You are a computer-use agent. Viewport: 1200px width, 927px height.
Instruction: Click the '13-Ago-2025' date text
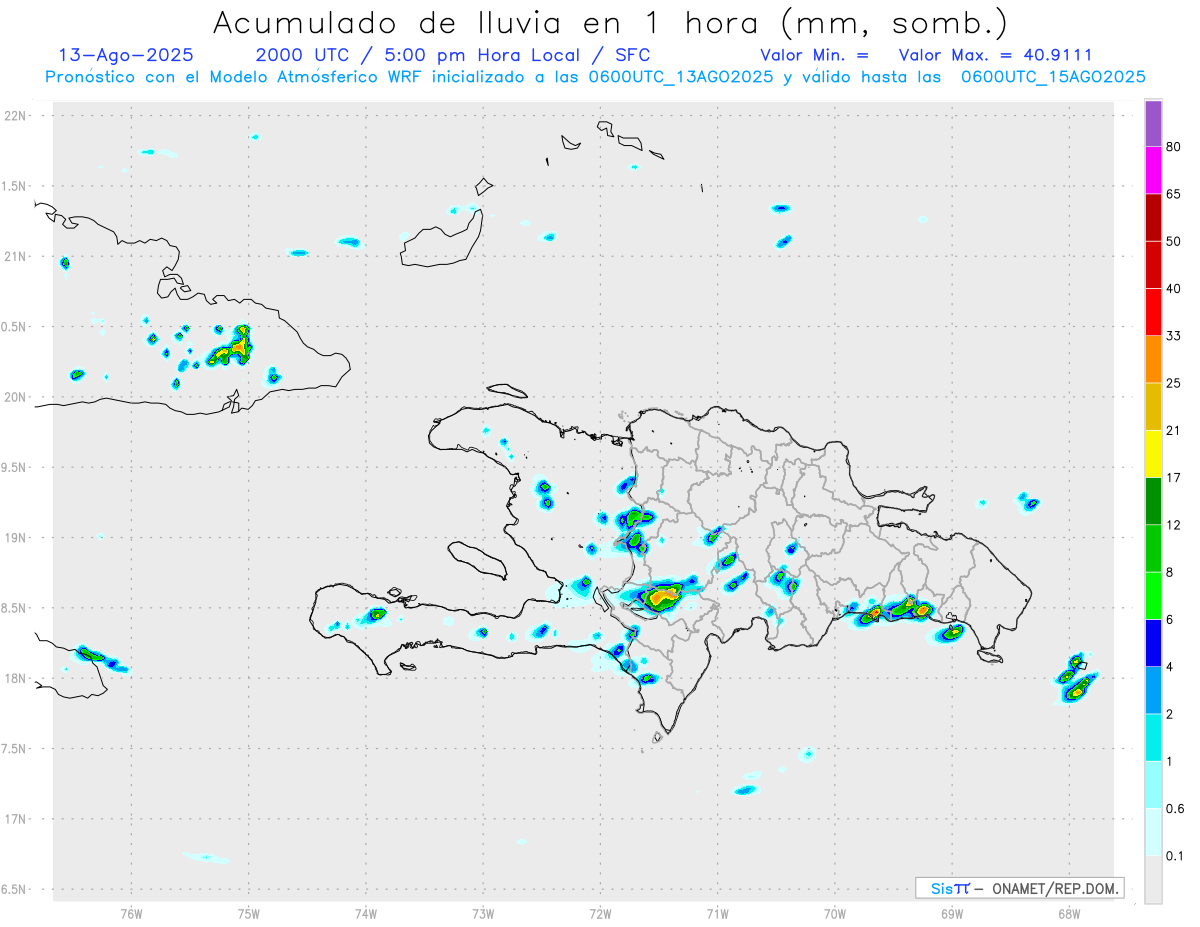pos(127,55)
